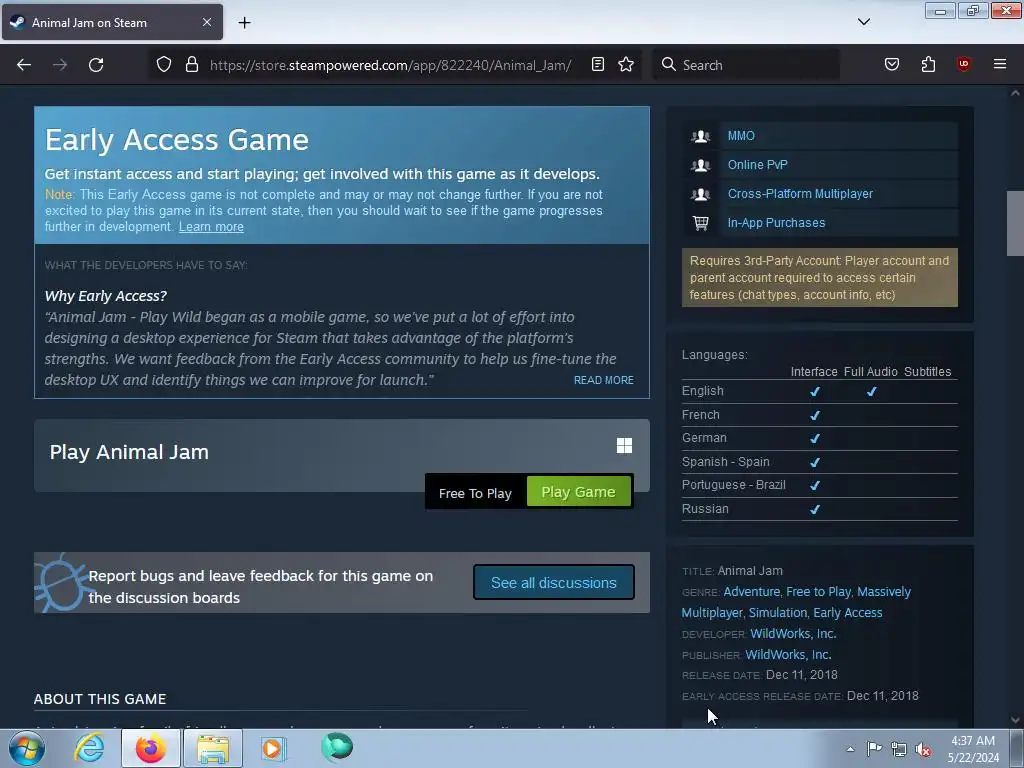This screenshot has height=768, width=1024.
Task: View site security padlock info
Action: [191, 64]
